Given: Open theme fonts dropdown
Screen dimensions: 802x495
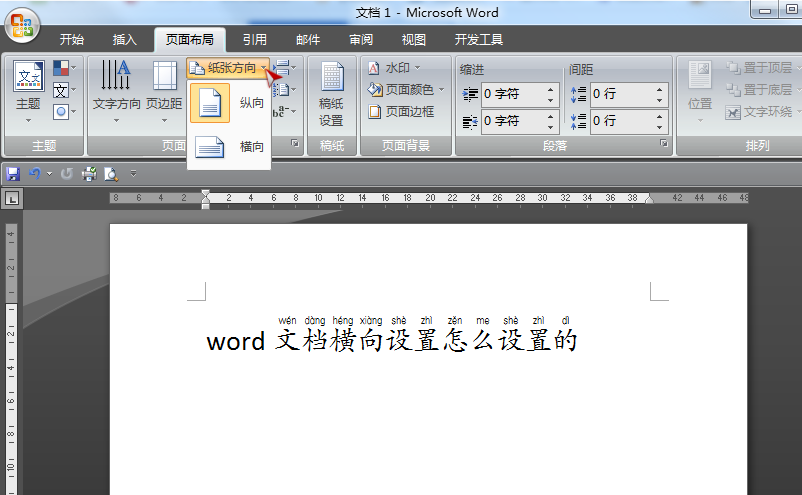Looking at the screenshot, I should 65,90.
